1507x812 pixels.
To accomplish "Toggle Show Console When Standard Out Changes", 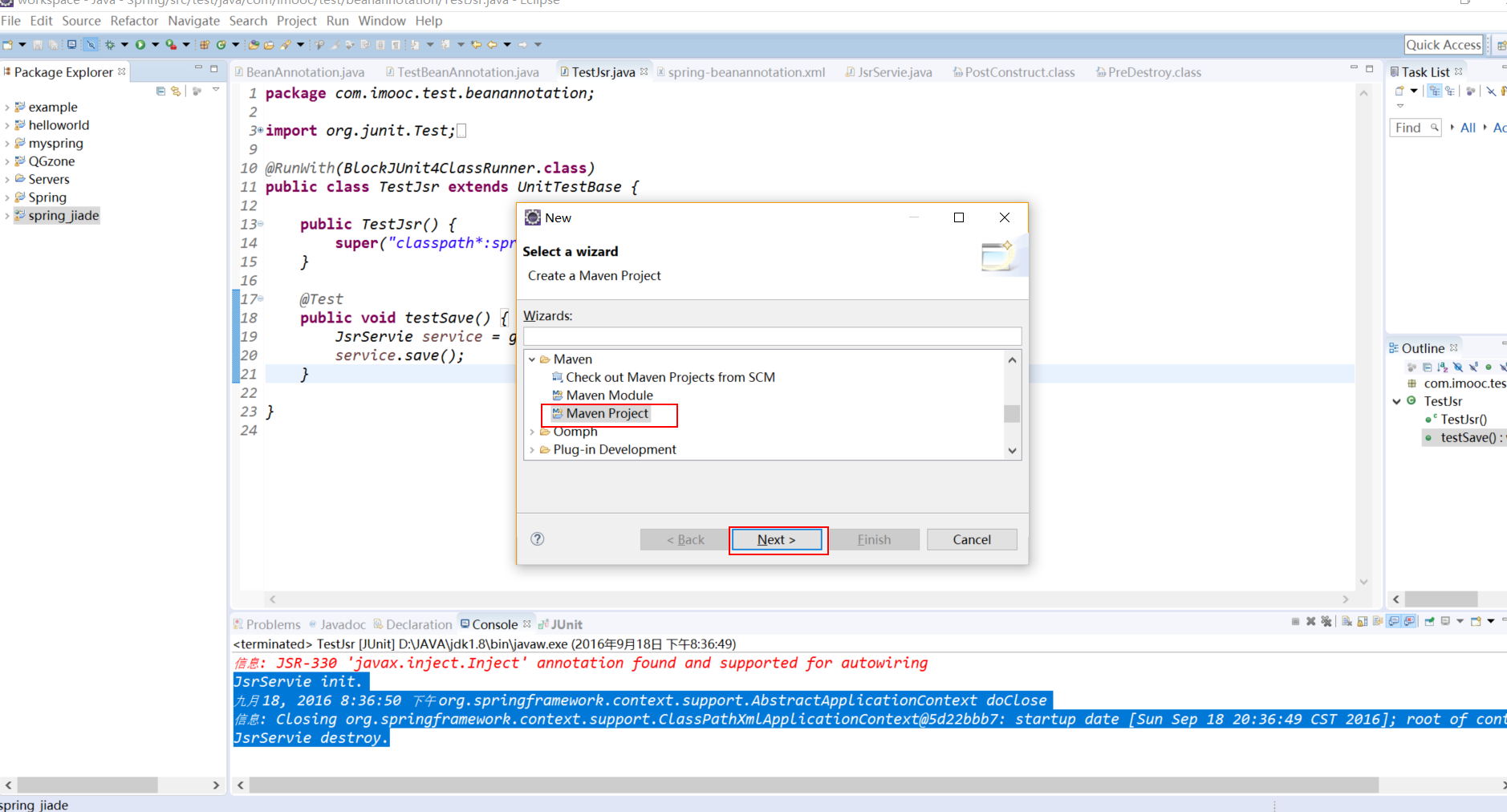I will tap(1394, 621).
